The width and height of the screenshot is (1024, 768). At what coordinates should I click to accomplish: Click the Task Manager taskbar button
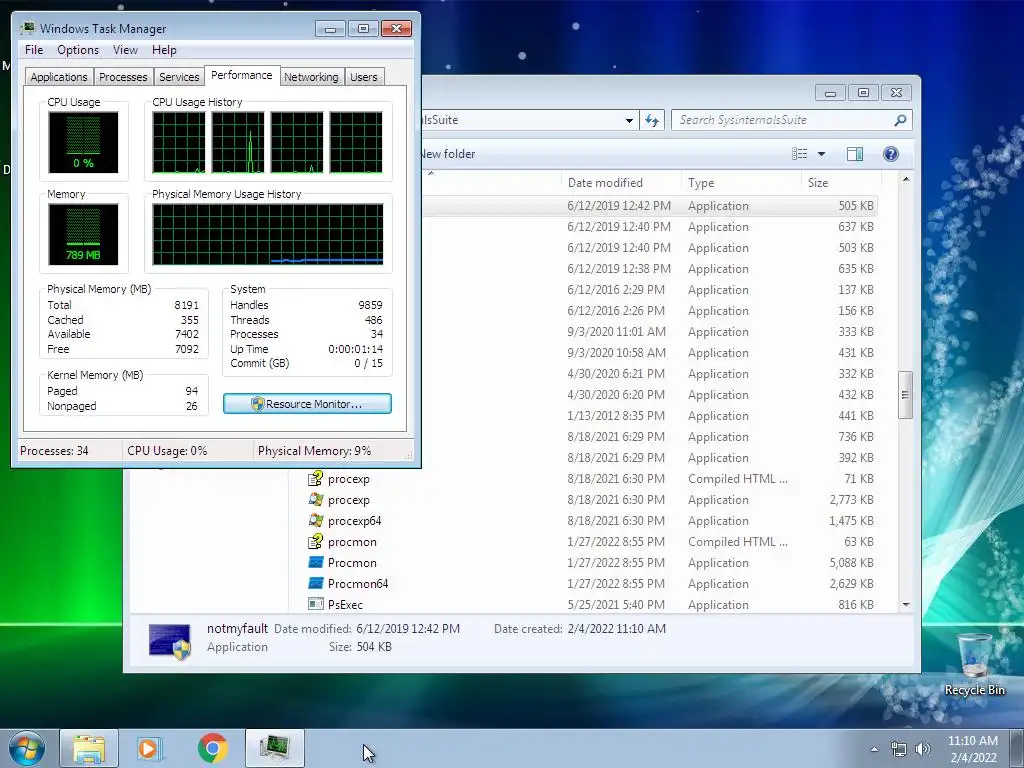click(x=275, y=748)
